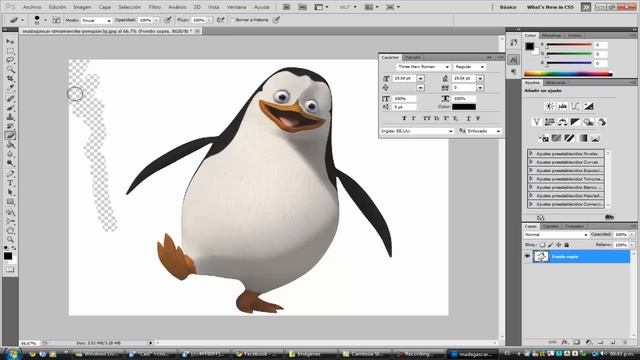Click the color spectrum ramp
Image resolution: width=640 pixels, height=360 pixels.
568,74
